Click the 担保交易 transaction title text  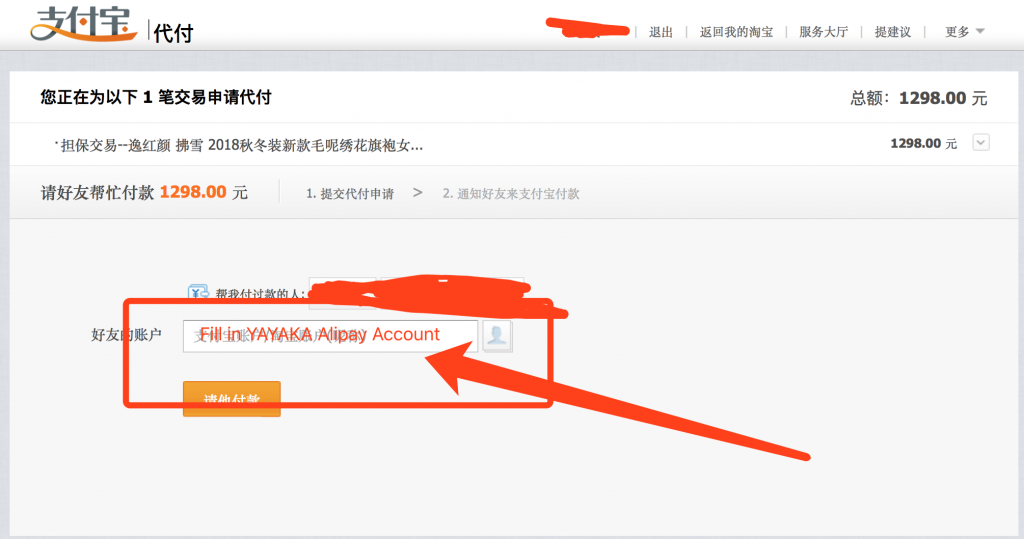point(242,145)
